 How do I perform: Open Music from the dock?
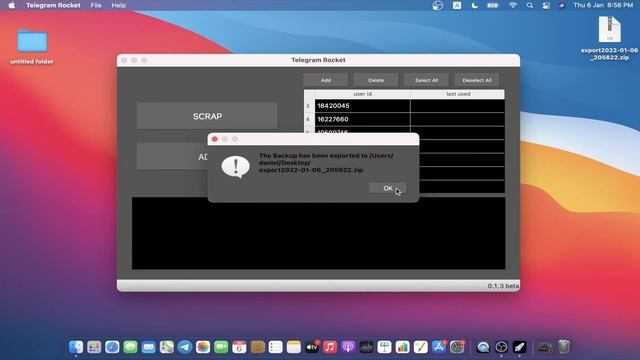(x=330, y=347)
